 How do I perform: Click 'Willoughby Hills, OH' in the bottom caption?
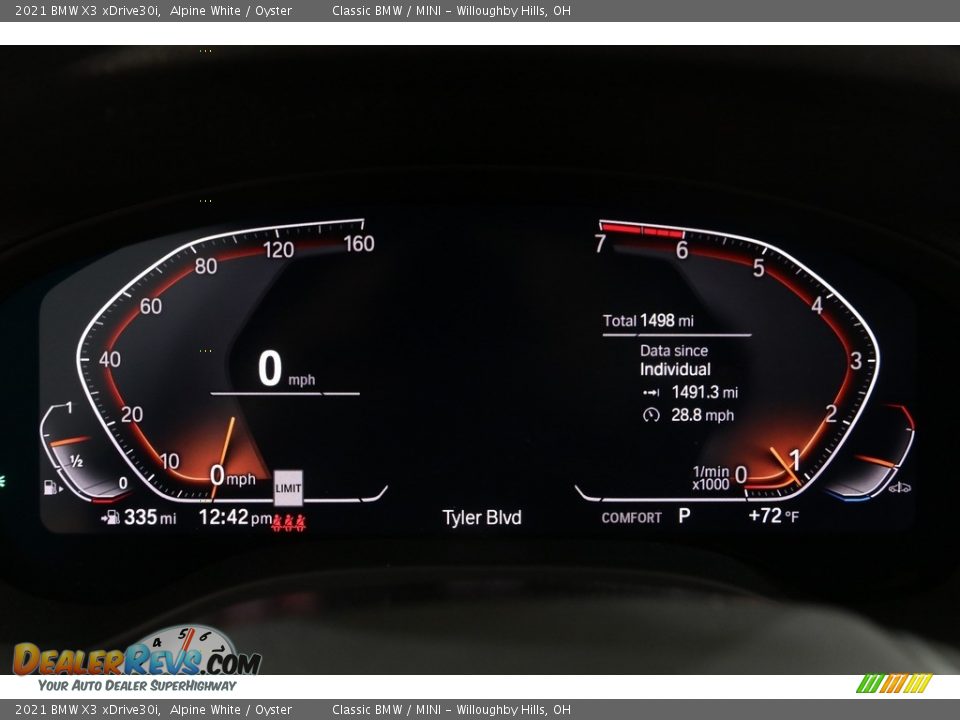point(514,710)
